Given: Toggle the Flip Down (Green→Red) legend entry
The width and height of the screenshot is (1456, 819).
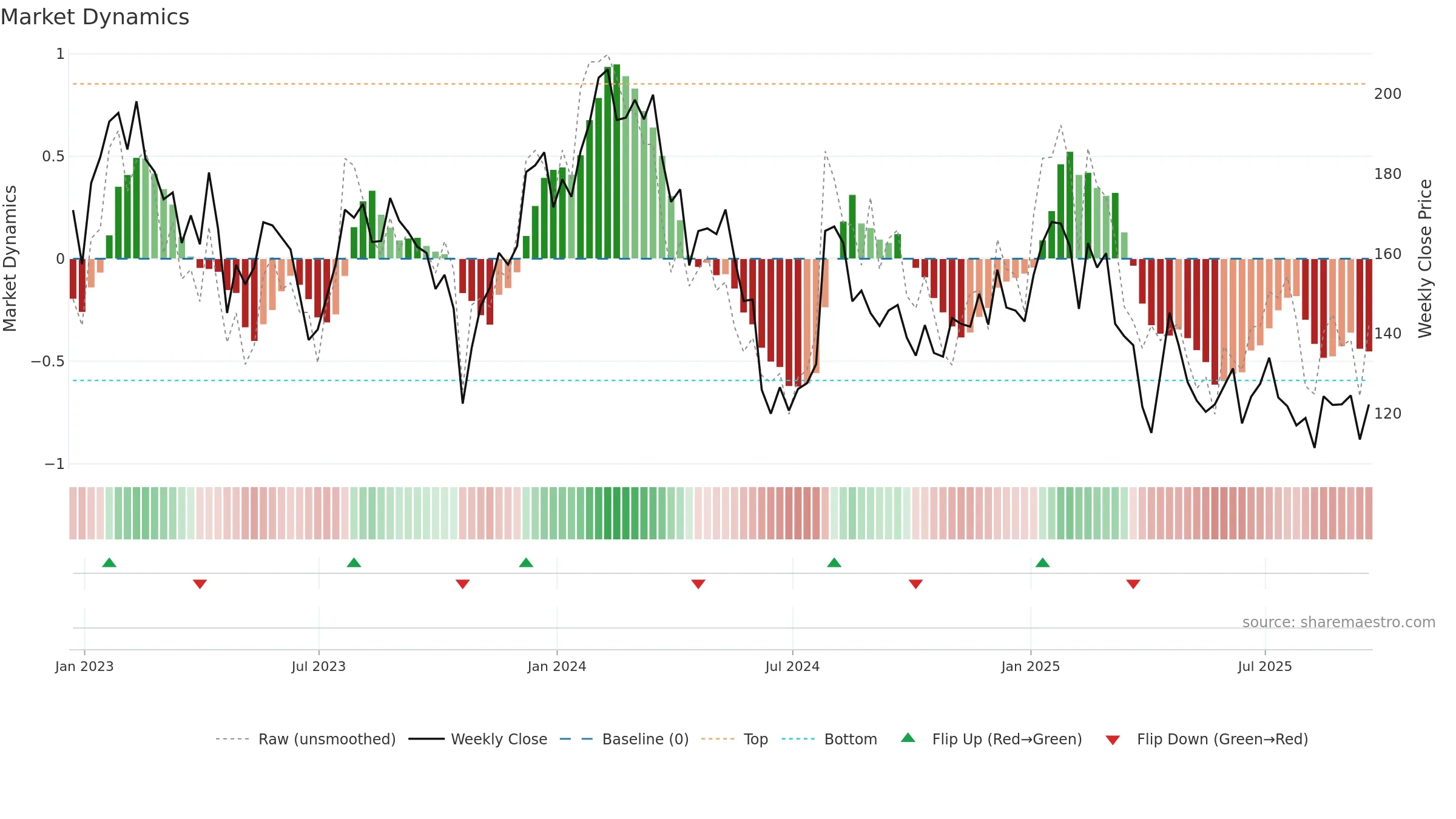Looking at the screenshot, I should [1206, 739].
